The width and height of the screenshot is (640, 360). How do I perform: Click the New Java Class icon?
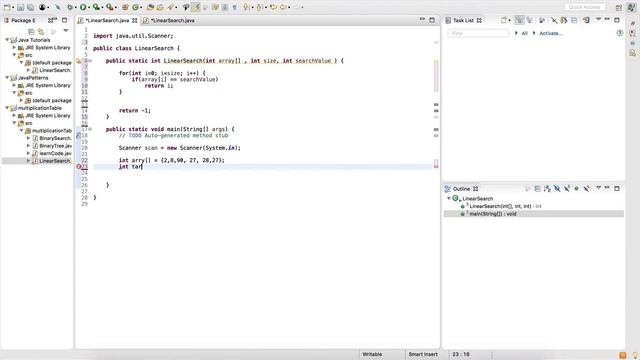[x=135, y=7]
